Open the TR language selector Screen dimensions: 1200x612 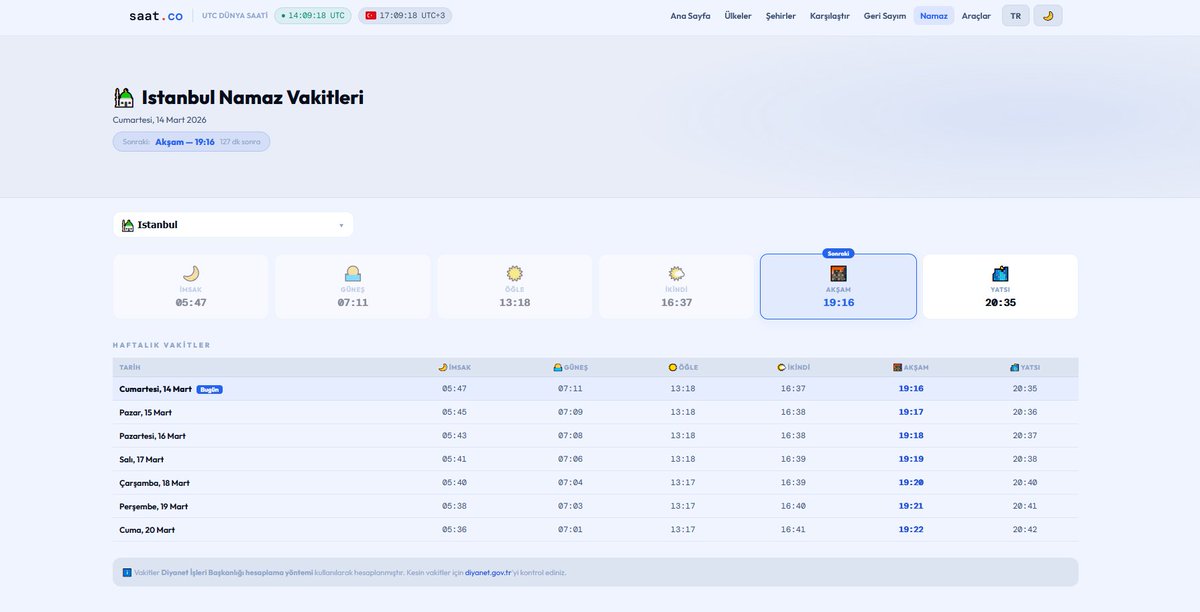(x=1016, y=16)
